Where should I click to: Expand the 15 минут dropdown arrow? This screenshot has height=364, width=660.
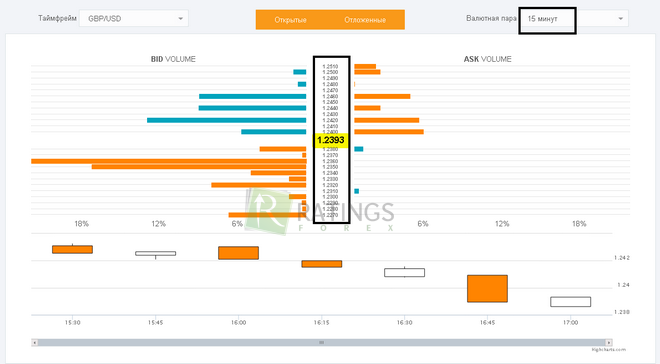point(620,19)
